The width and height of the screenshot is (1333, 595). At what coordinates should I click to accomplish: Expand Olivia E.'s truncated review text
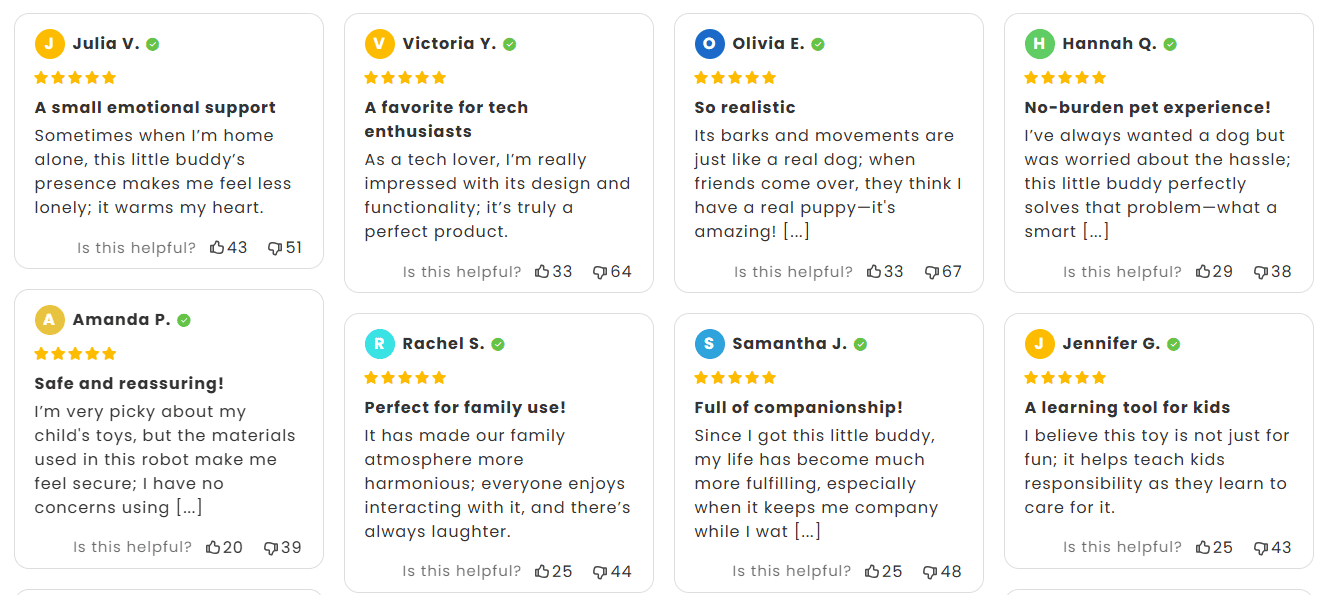[x=796, y=232]
